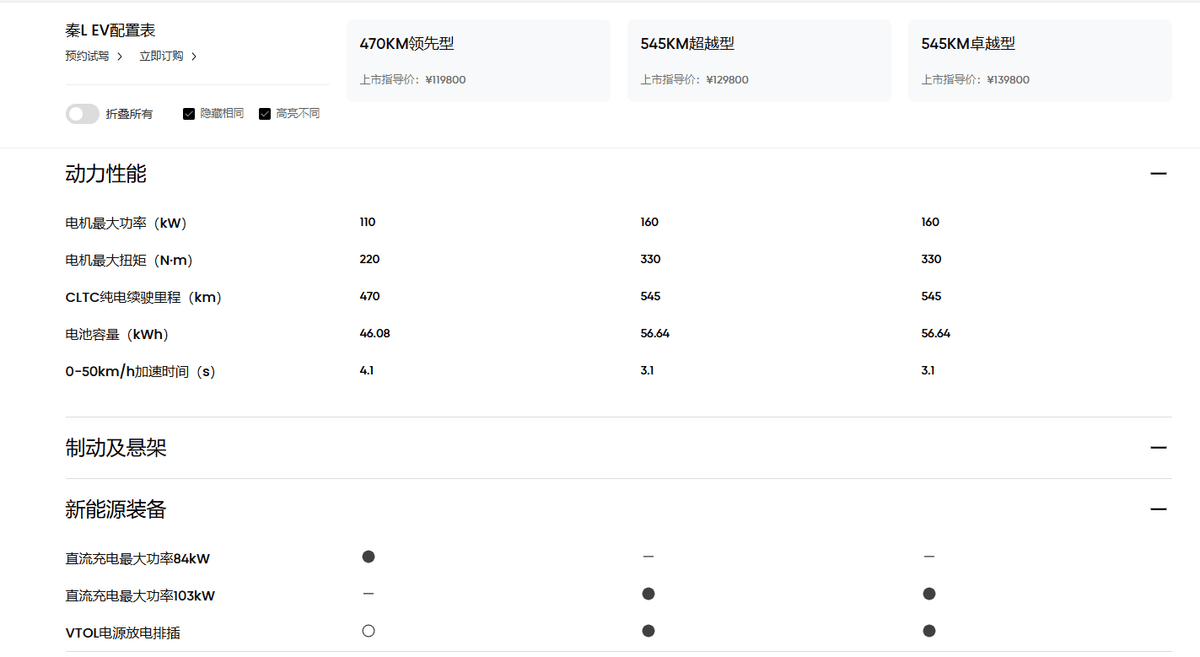This screenshot has width=1200, height=657.
Task: Click the CLTC纯电续驶里程（km） row label
Action: coord(145,297)
